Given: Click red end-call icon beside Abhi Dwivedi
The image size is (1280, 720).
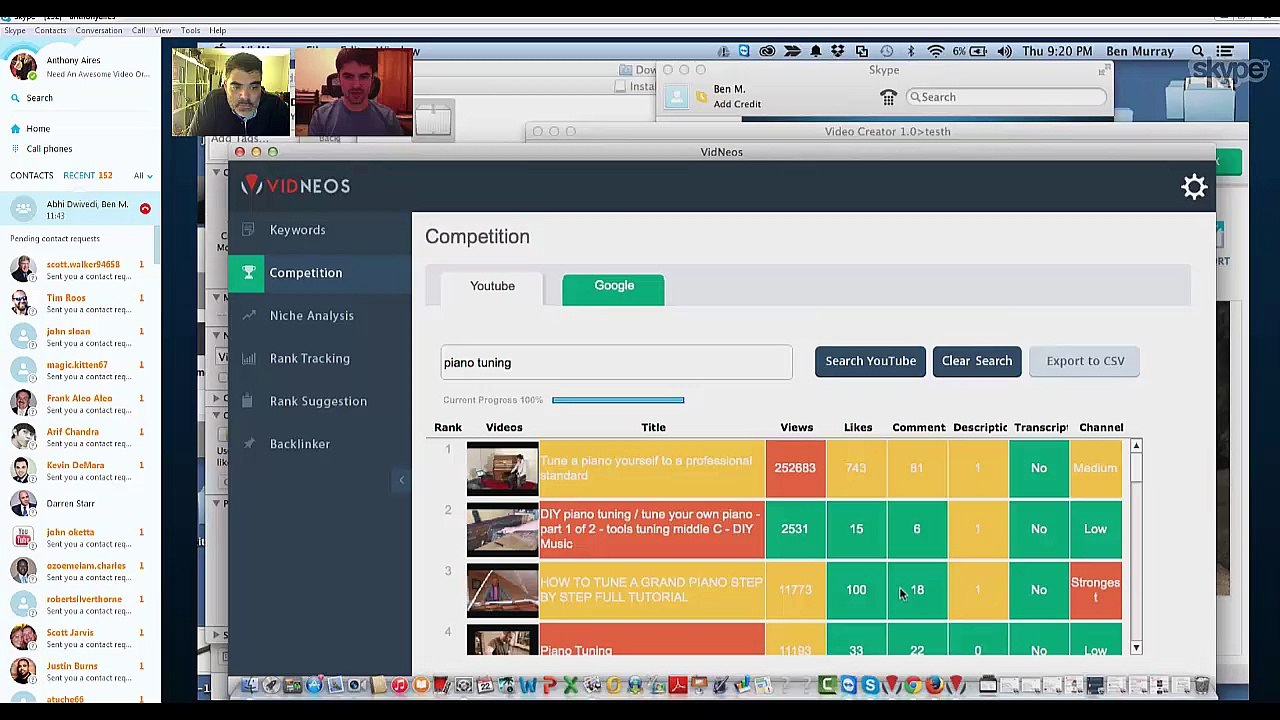Looking at the screenshot, I should 145,208.
